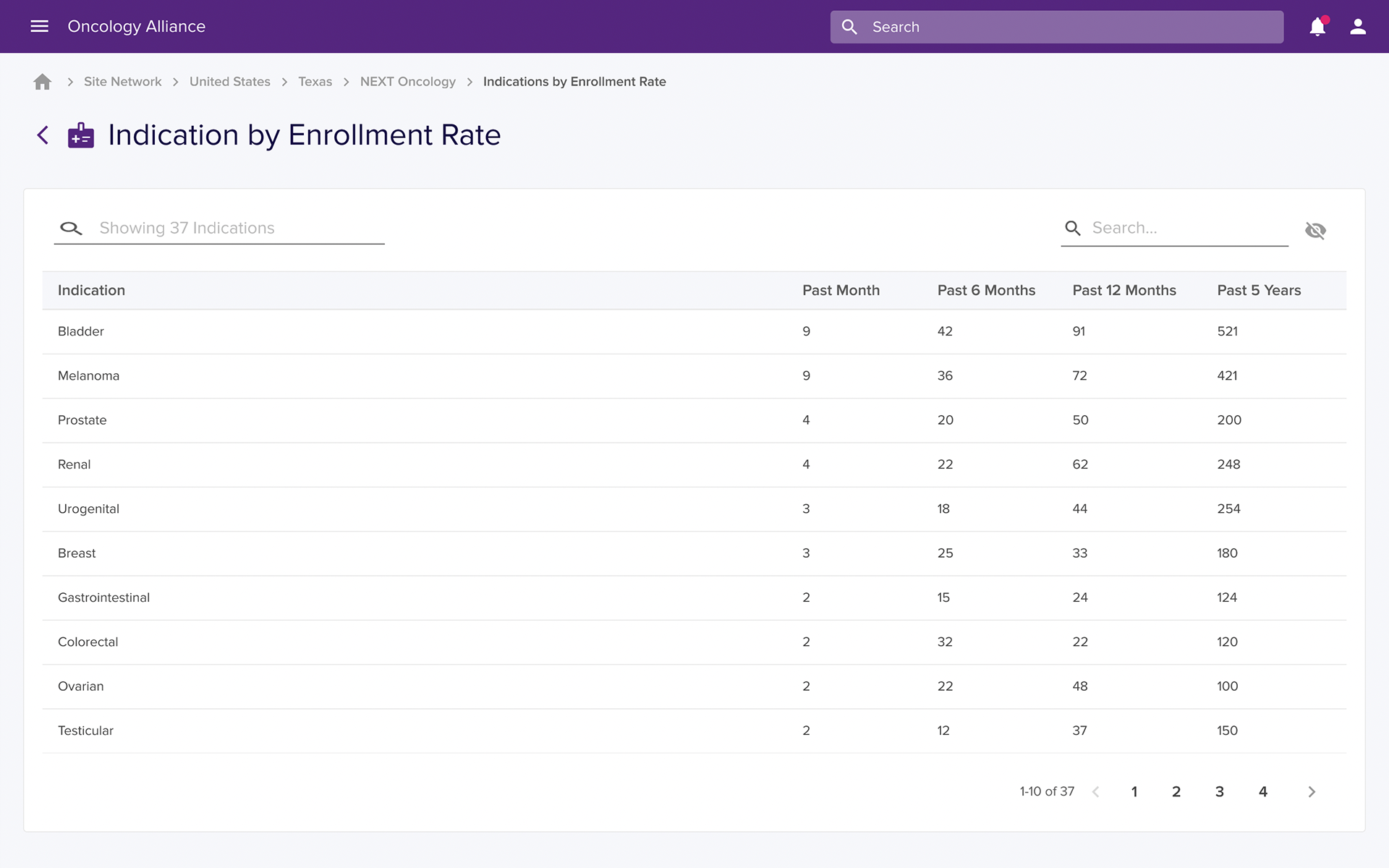Open Texas breadcrumb
The height and width of the screenshot is (868, 1389).
315,82
